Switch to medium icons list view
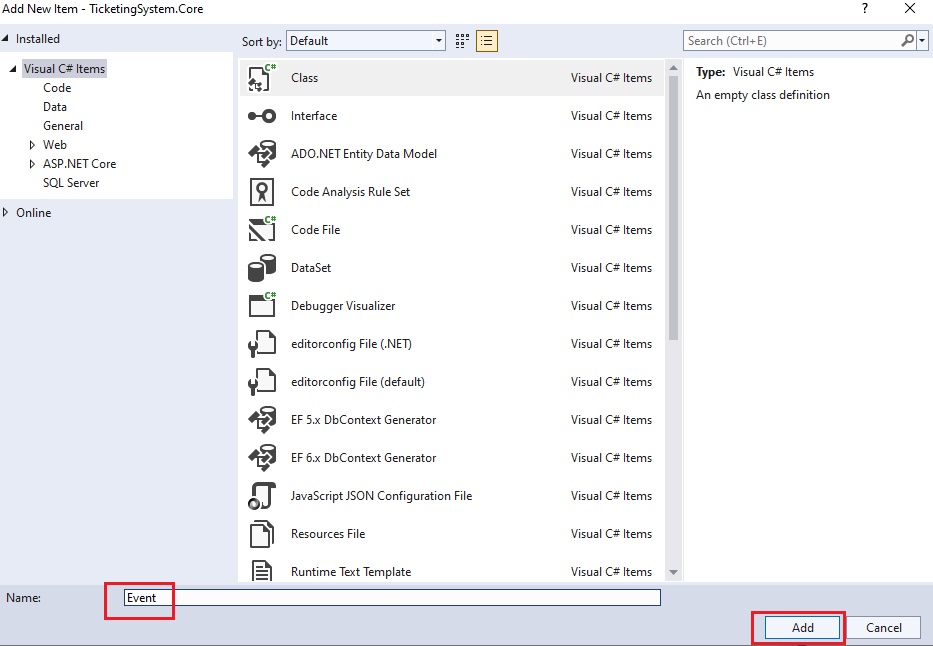 (x=487, y=41)
